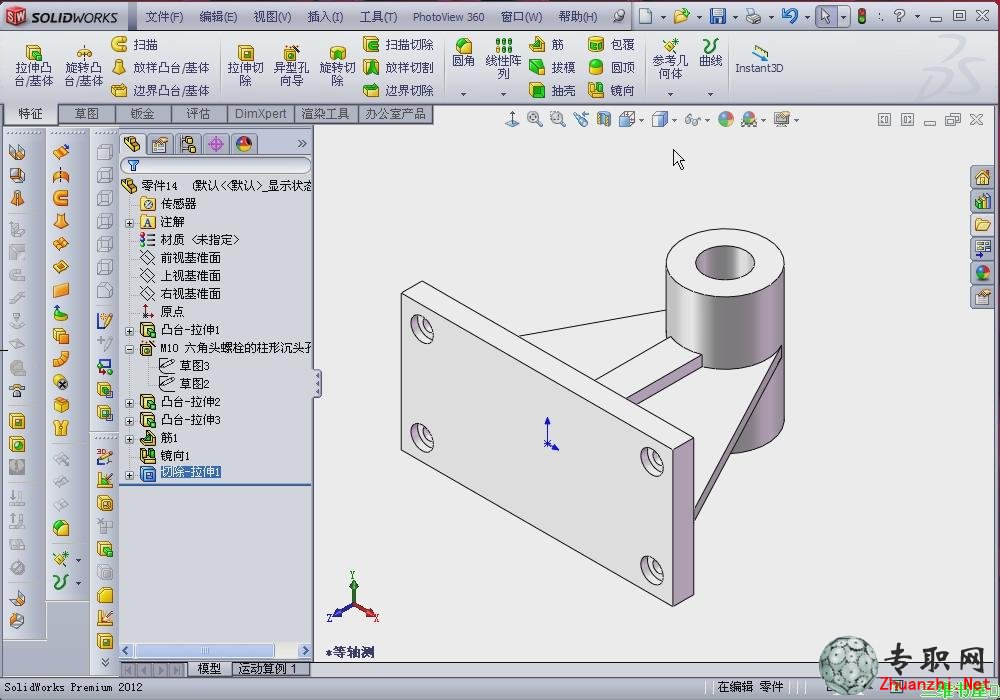
Task: Click the Shell (抽壳) tool
Action: (552, 90)
